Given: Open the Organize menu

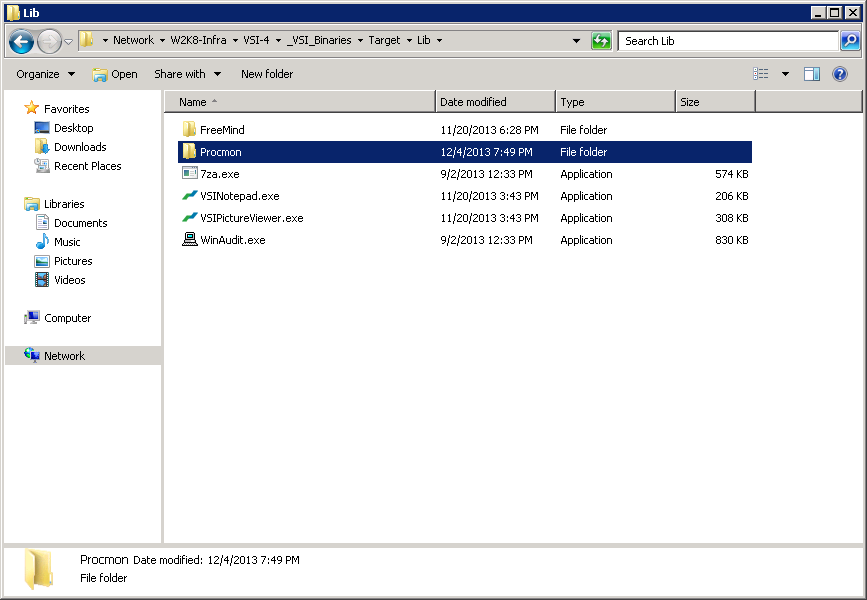Looking at the screenshot, I should tap(45, 74).
